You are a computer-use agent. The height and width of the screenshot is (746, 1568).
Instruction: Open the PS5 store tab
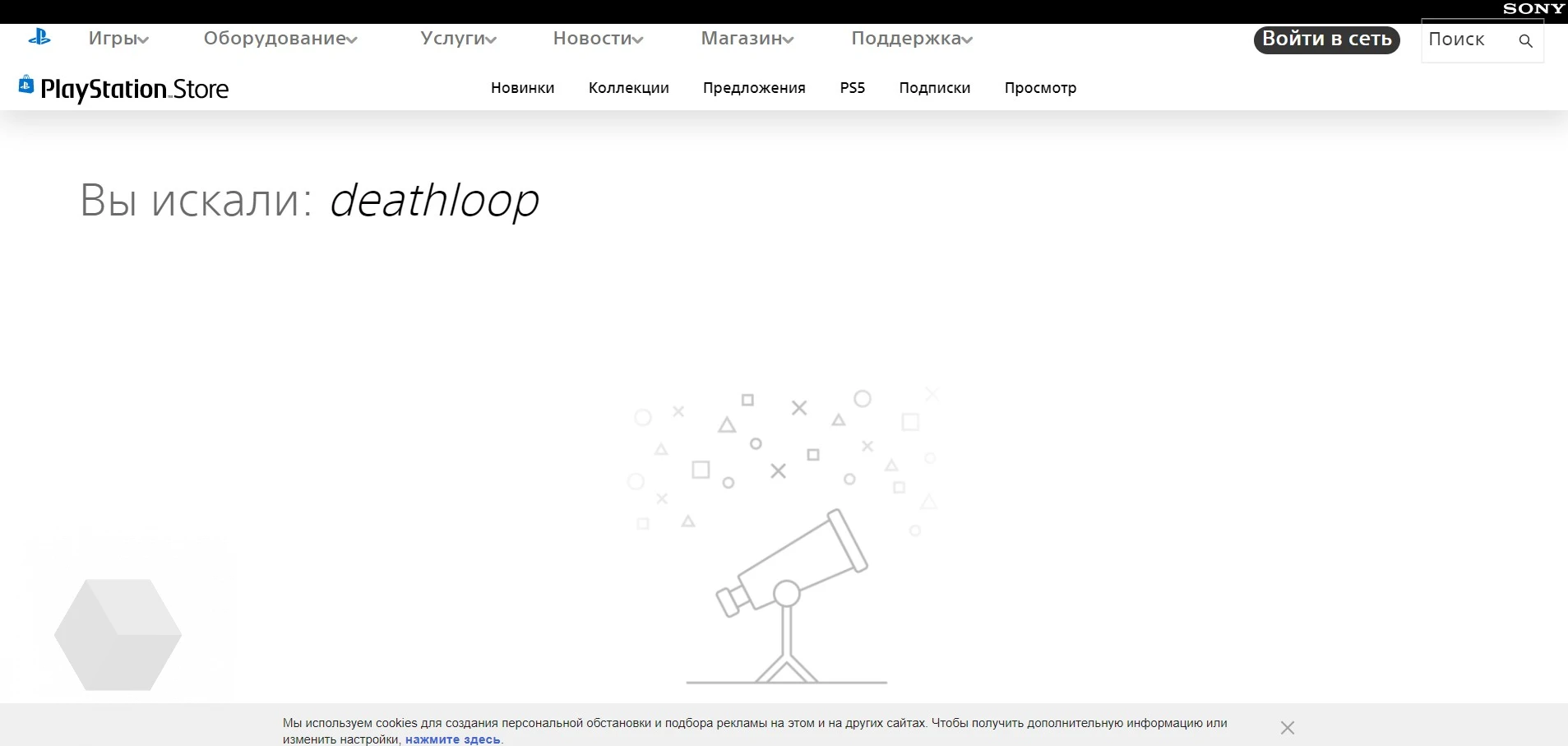coord(853,88)
